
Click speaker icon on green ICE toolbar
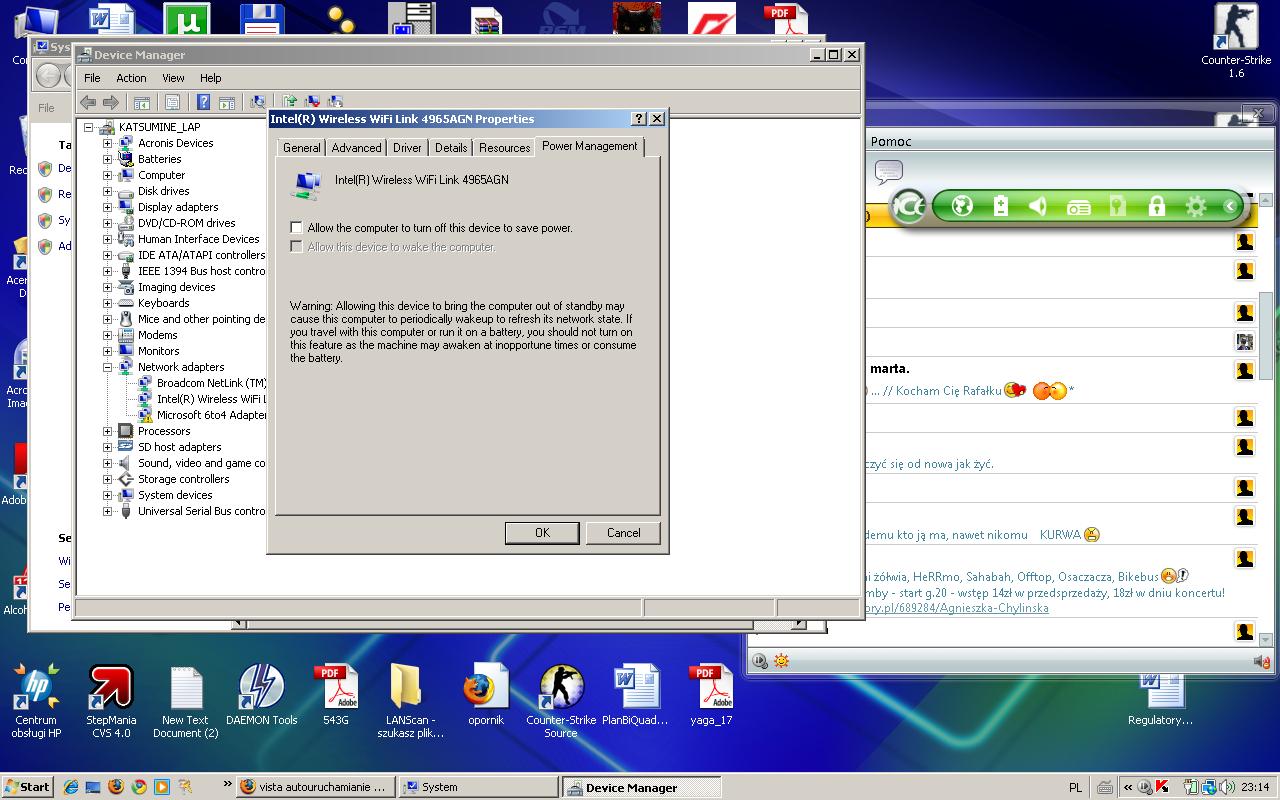click(1039, 207)
